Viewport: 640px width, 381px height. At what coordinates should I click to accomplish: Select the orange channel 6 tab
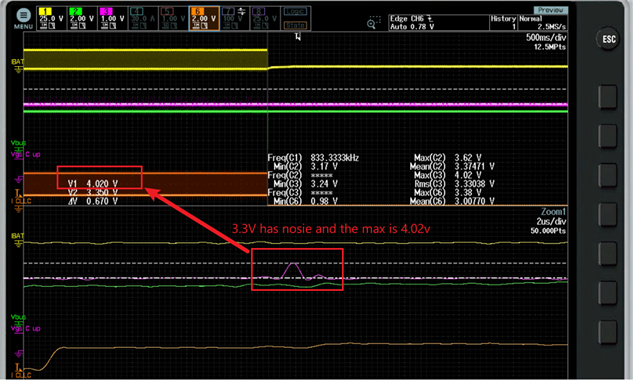204,18
